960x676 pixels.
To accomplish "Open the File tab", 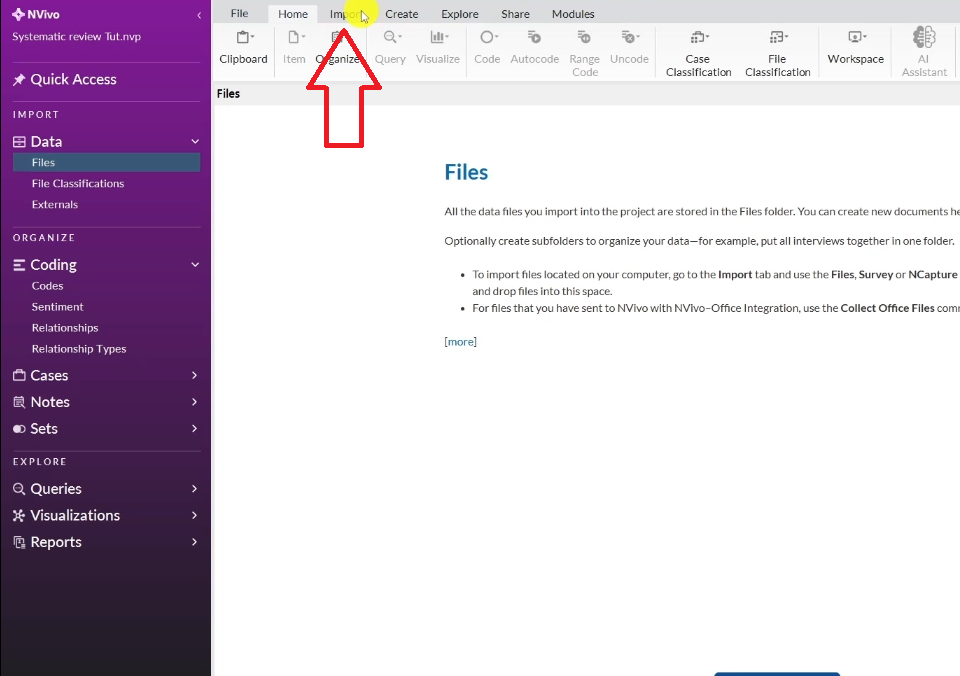I will [239, 13].
